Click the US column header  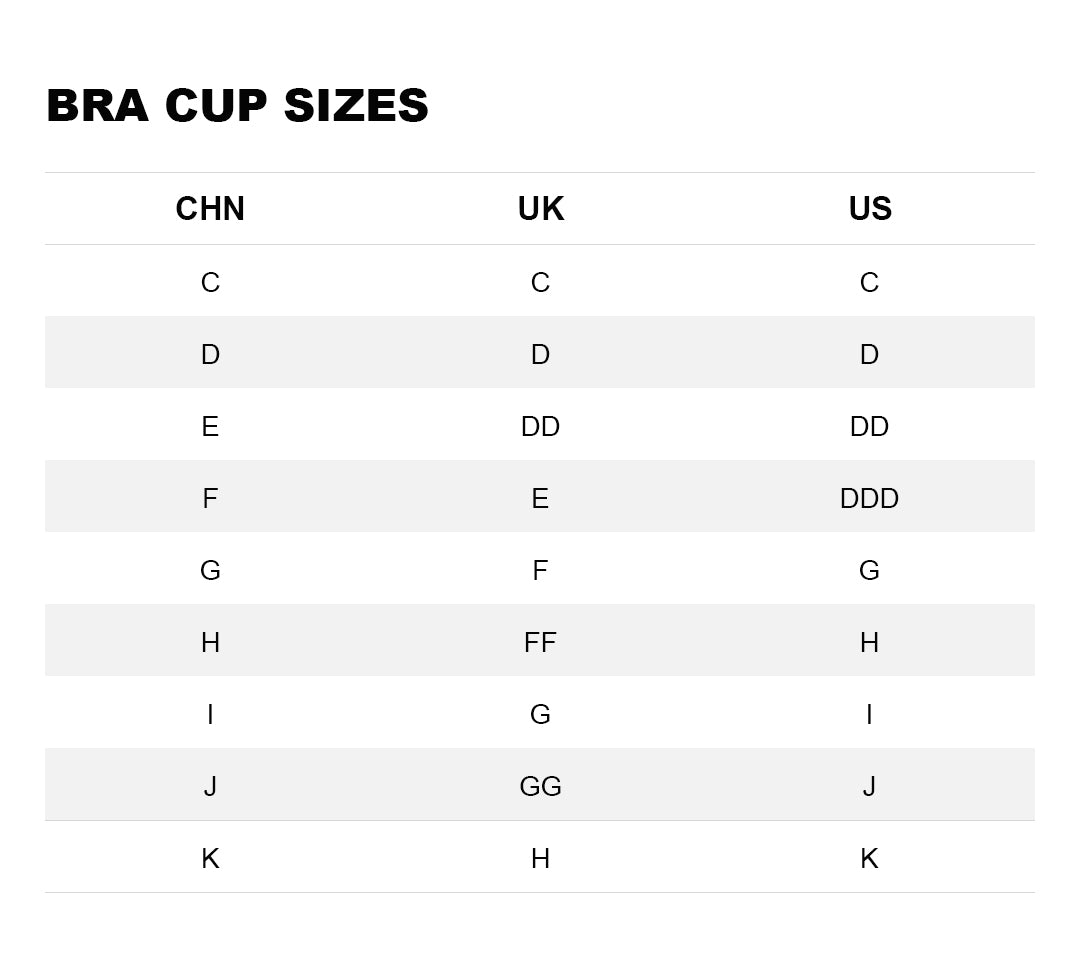point(869,208)
